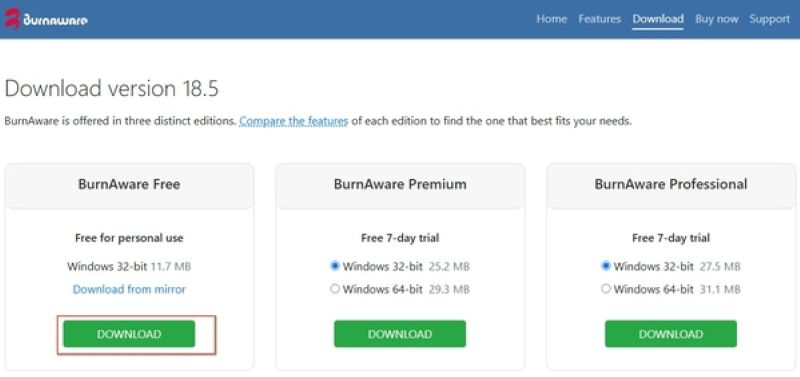The width and height of the screenshot is (800, 377).
Task: Click the BurnAware logo
Action: click(46, 19)
